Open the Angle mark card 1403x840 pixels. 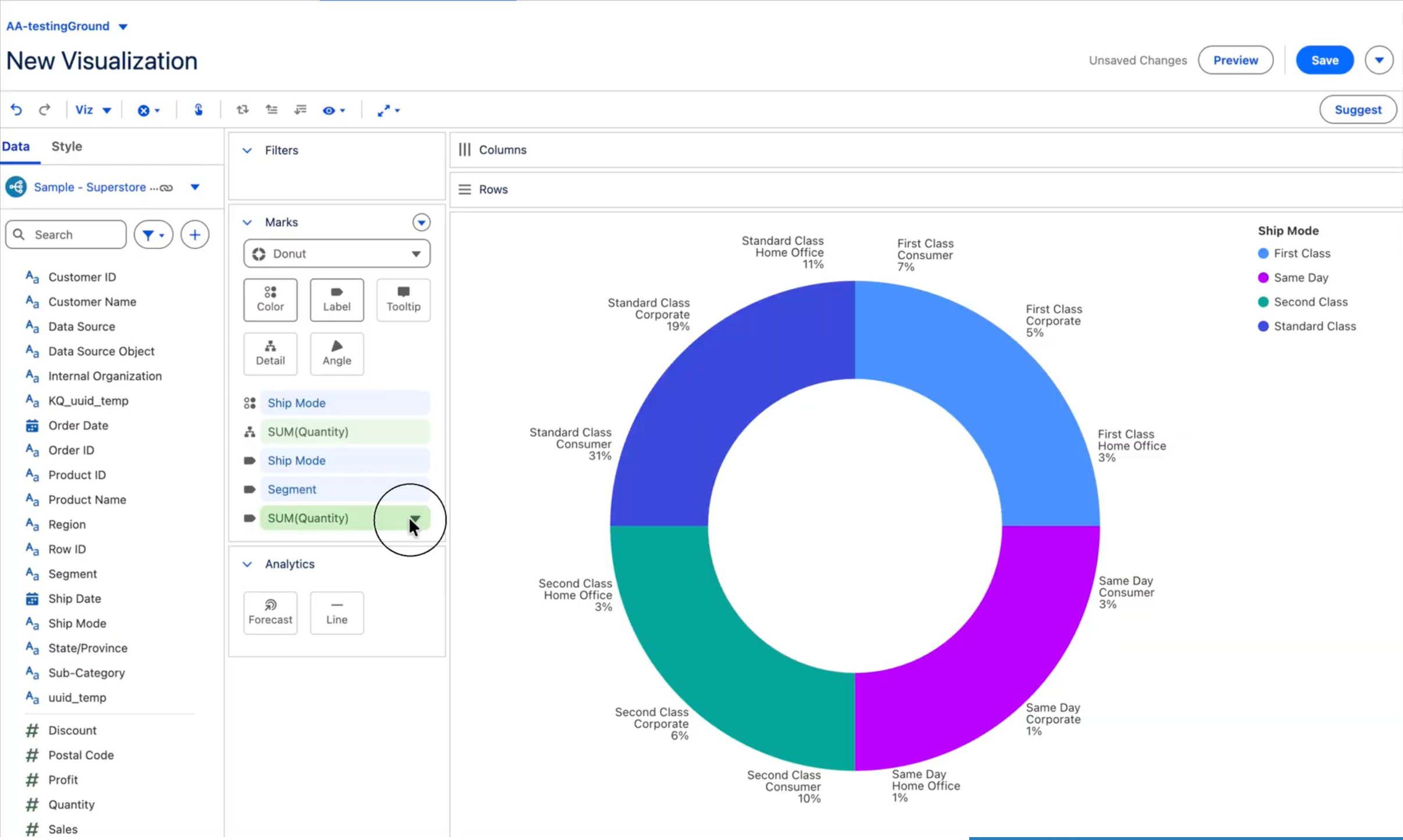tap(337, 353)
